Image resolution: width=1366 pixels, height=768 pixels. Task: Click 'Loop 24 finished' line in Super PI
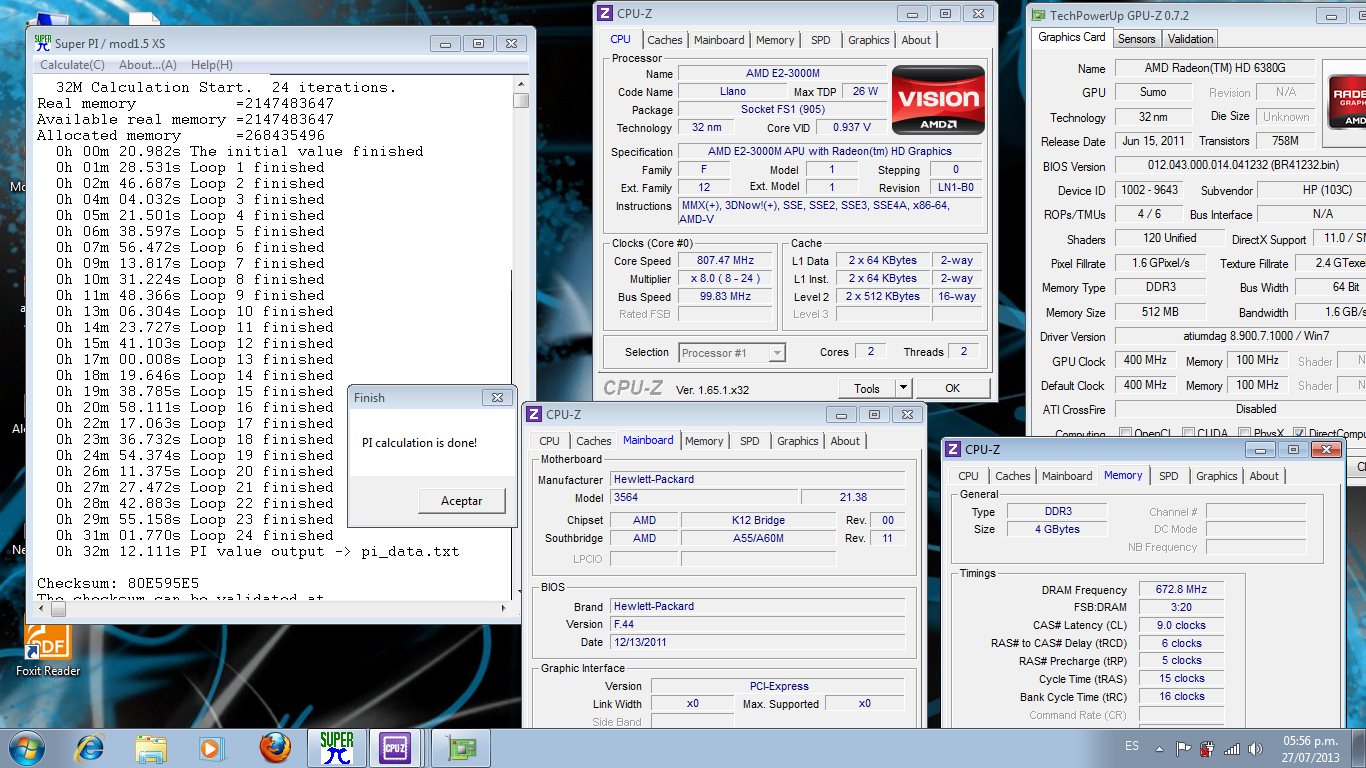[x=194, y=535]
